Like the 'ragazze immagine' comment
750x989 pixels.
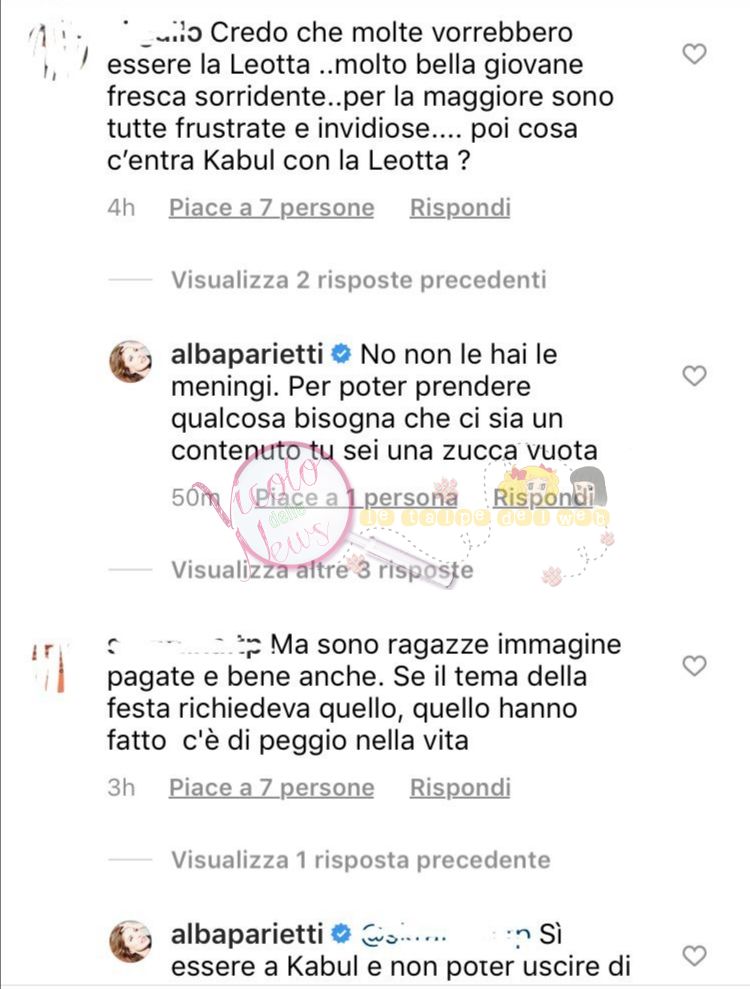click(x=694, y=665)
